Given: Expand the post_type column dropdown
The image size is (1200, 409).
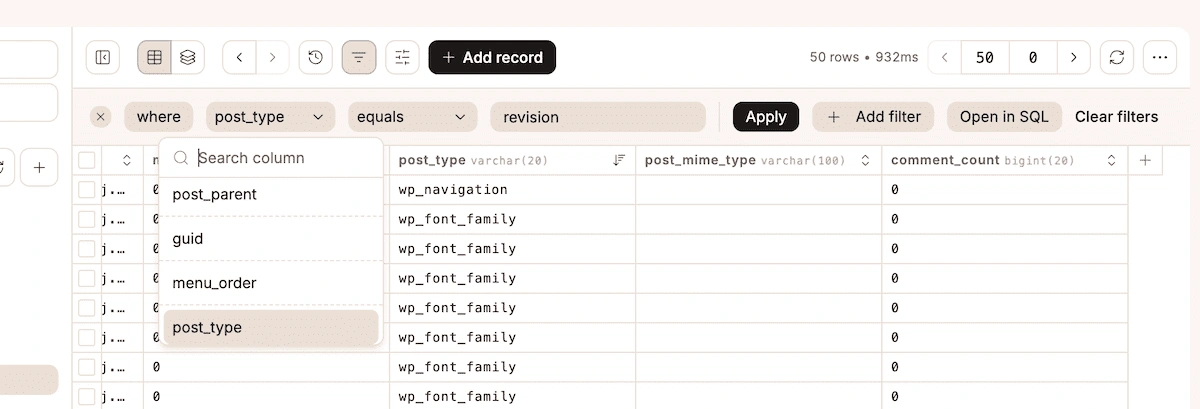Looking at the screenshot, I should 270,117.
